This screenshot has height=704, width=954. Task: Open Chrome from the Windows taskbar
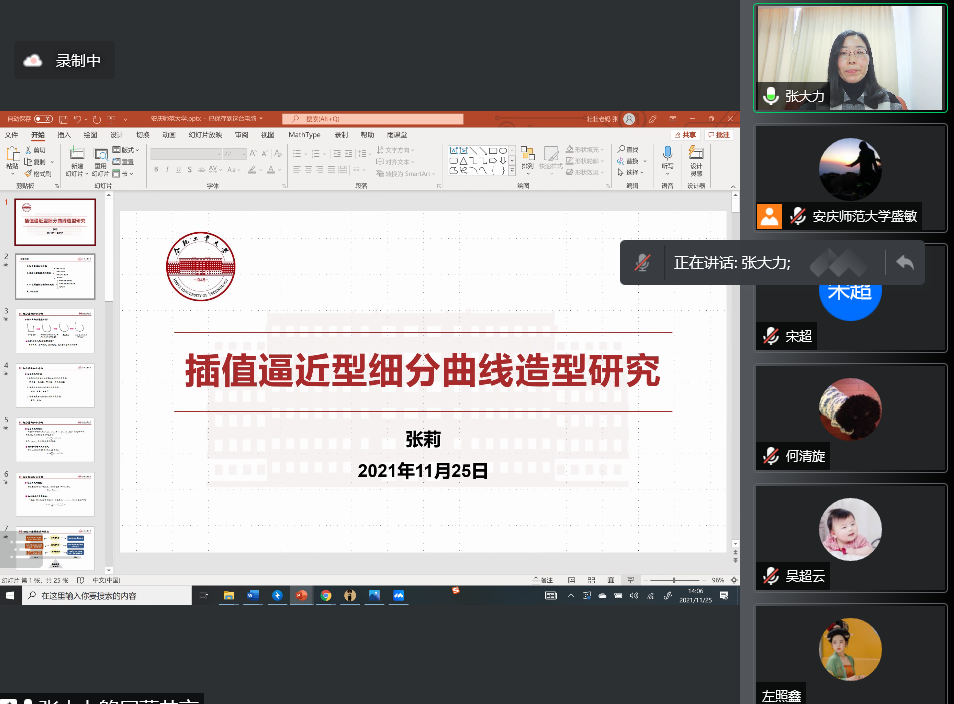click(325, 595)
